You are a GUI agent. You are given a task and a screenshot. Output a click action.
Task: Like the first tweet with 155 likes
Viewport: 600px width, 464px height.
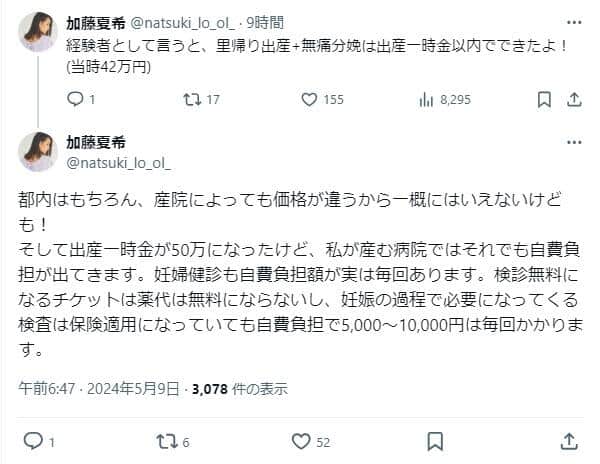[307, 99]
